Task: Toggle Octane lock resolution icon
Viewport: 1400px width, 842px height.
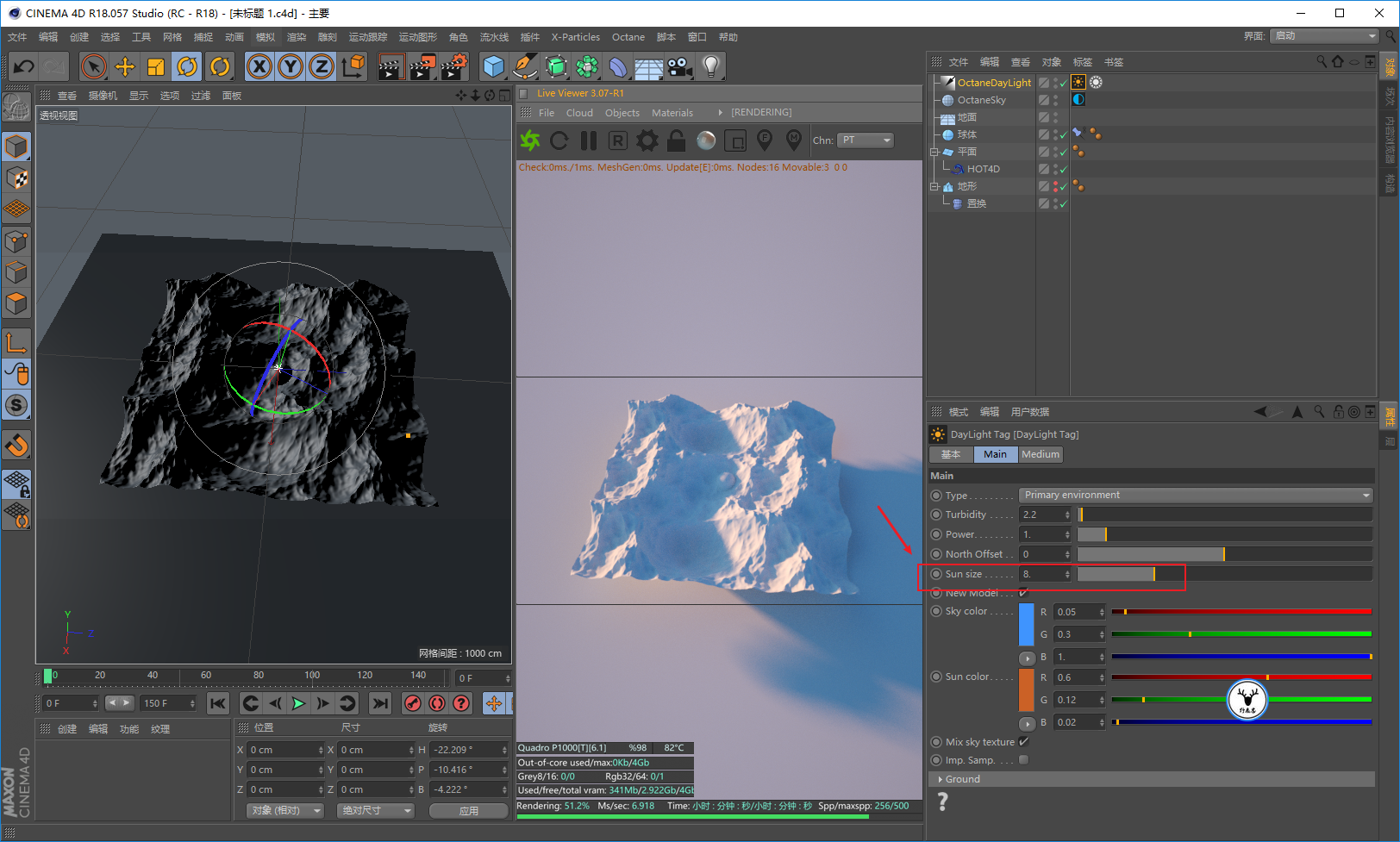Action: click(x=677, y=140)
